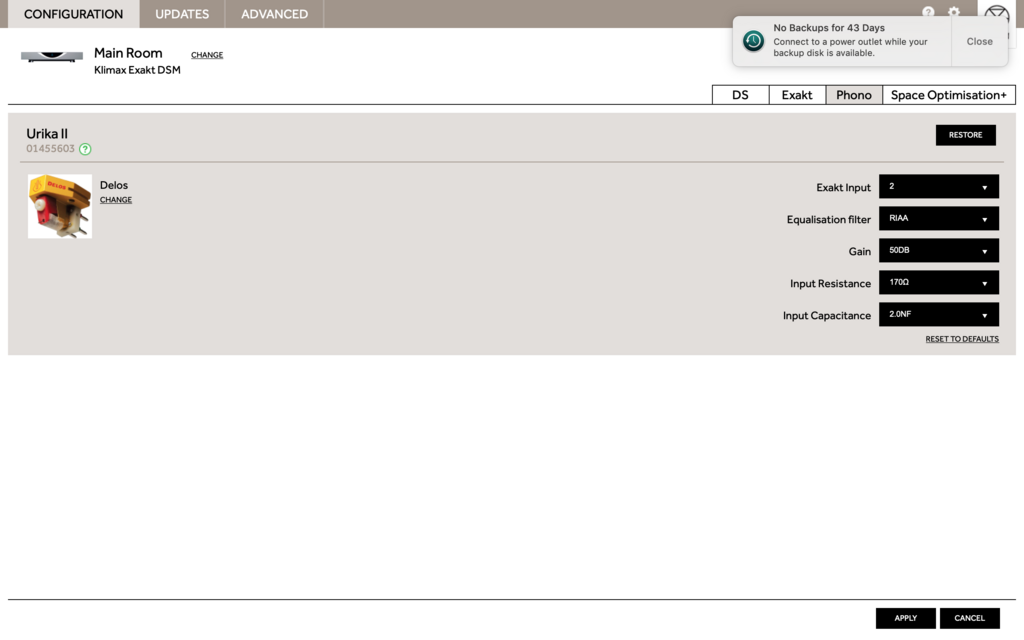Image resolution: width=1024 pixels, height=640 pixels.
Task: Switch to the Configuration tab
Action: (x=73, y=14)
